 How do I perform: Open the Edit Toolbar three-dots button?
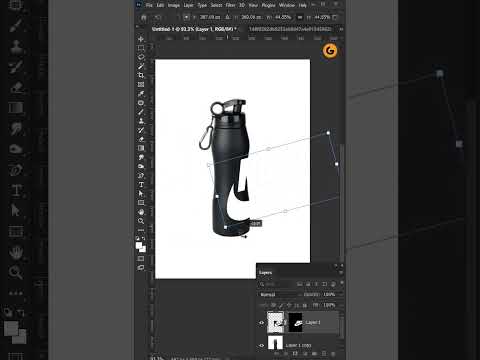[141, 230]
